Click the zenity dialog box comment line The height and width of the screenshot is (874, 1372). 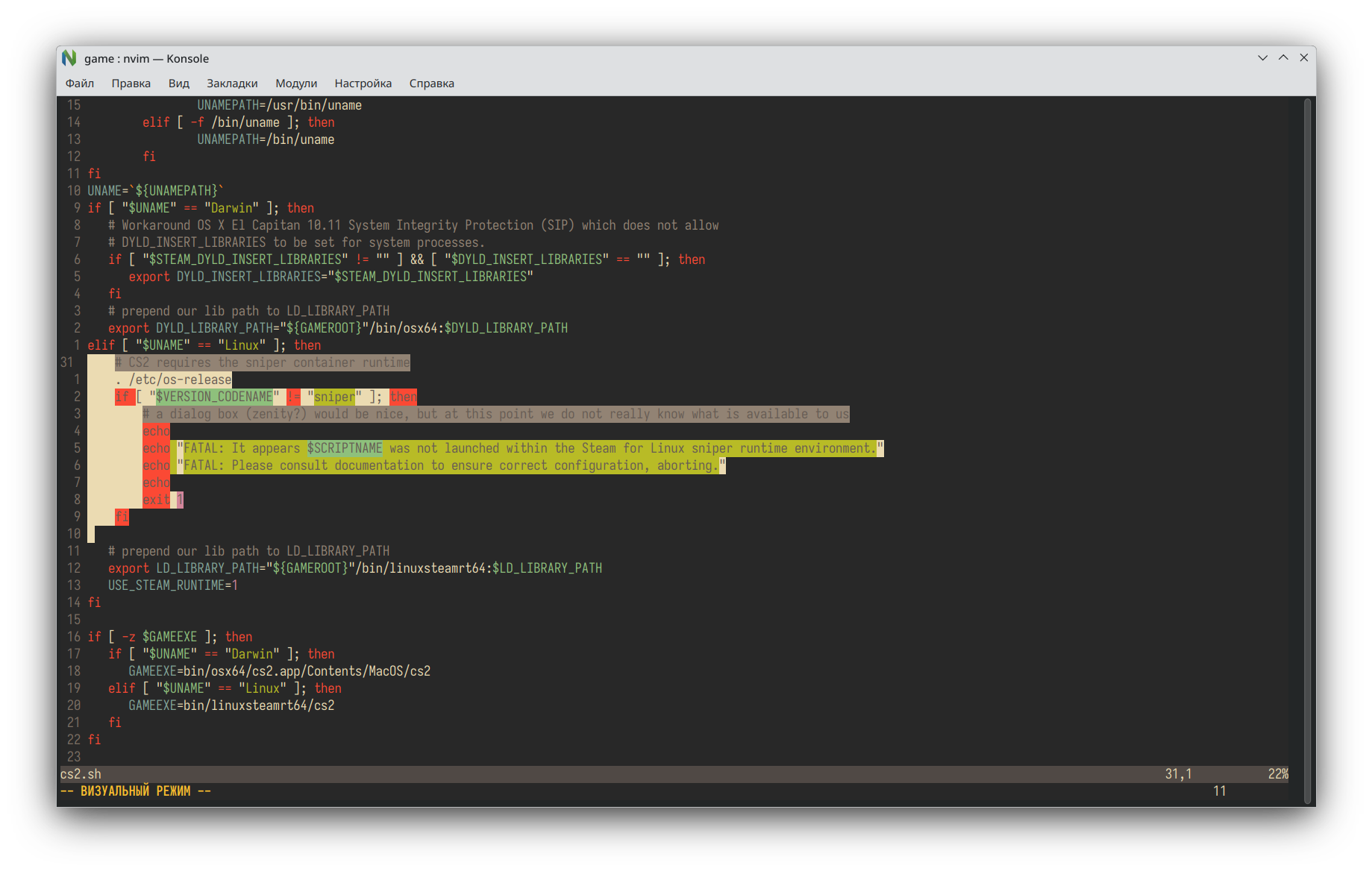point(496,414)
